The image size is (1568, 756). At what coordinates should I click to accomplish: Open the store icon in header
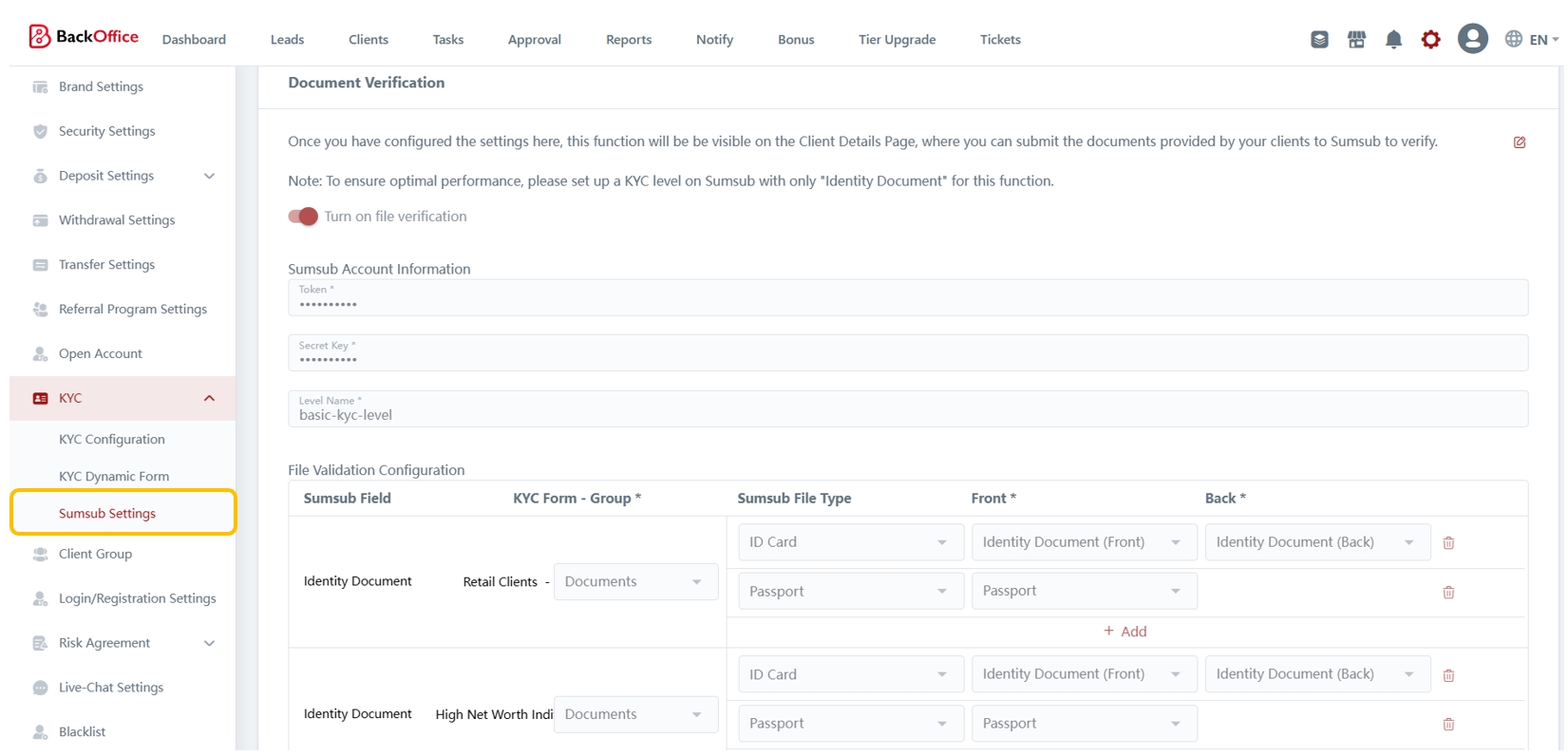pos(1356,39)
